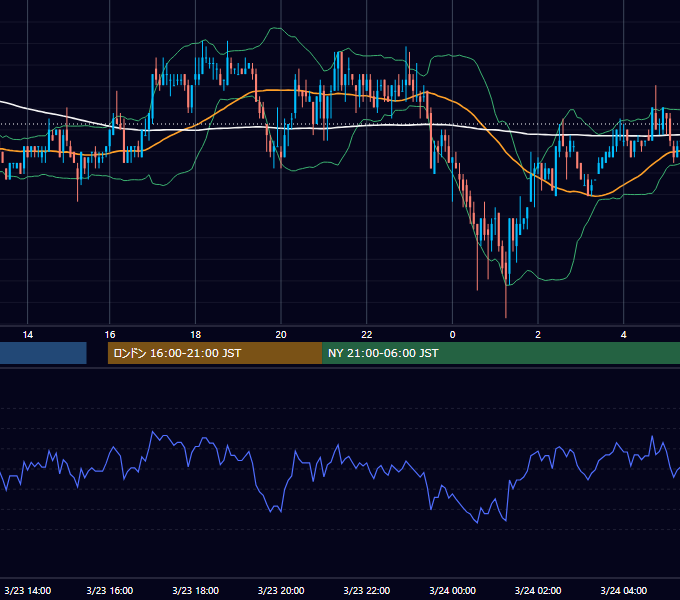Click the 18 hour axis label
The width and height of the screenshot is (680, 600).
point(196,335)
